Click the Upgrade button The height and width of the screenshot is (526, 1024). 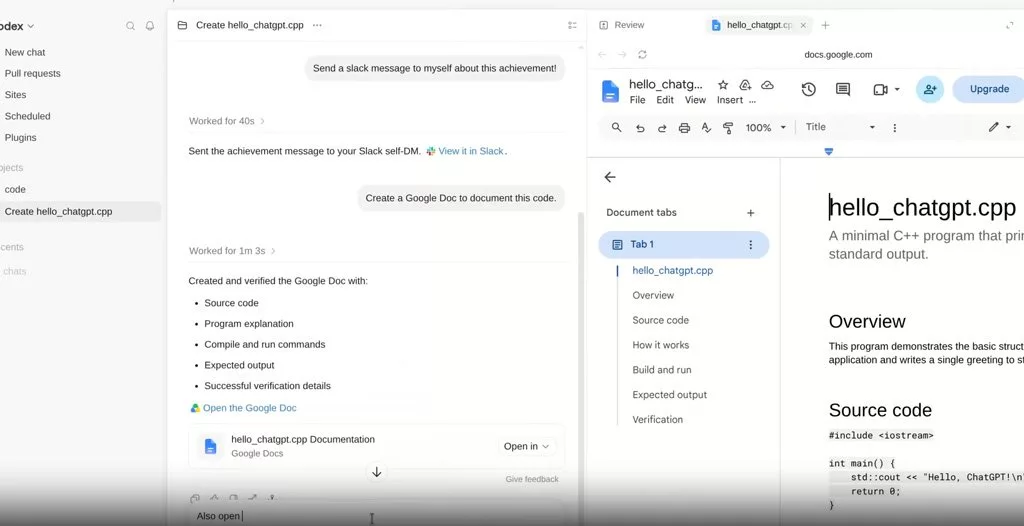(x=989, y=90)
